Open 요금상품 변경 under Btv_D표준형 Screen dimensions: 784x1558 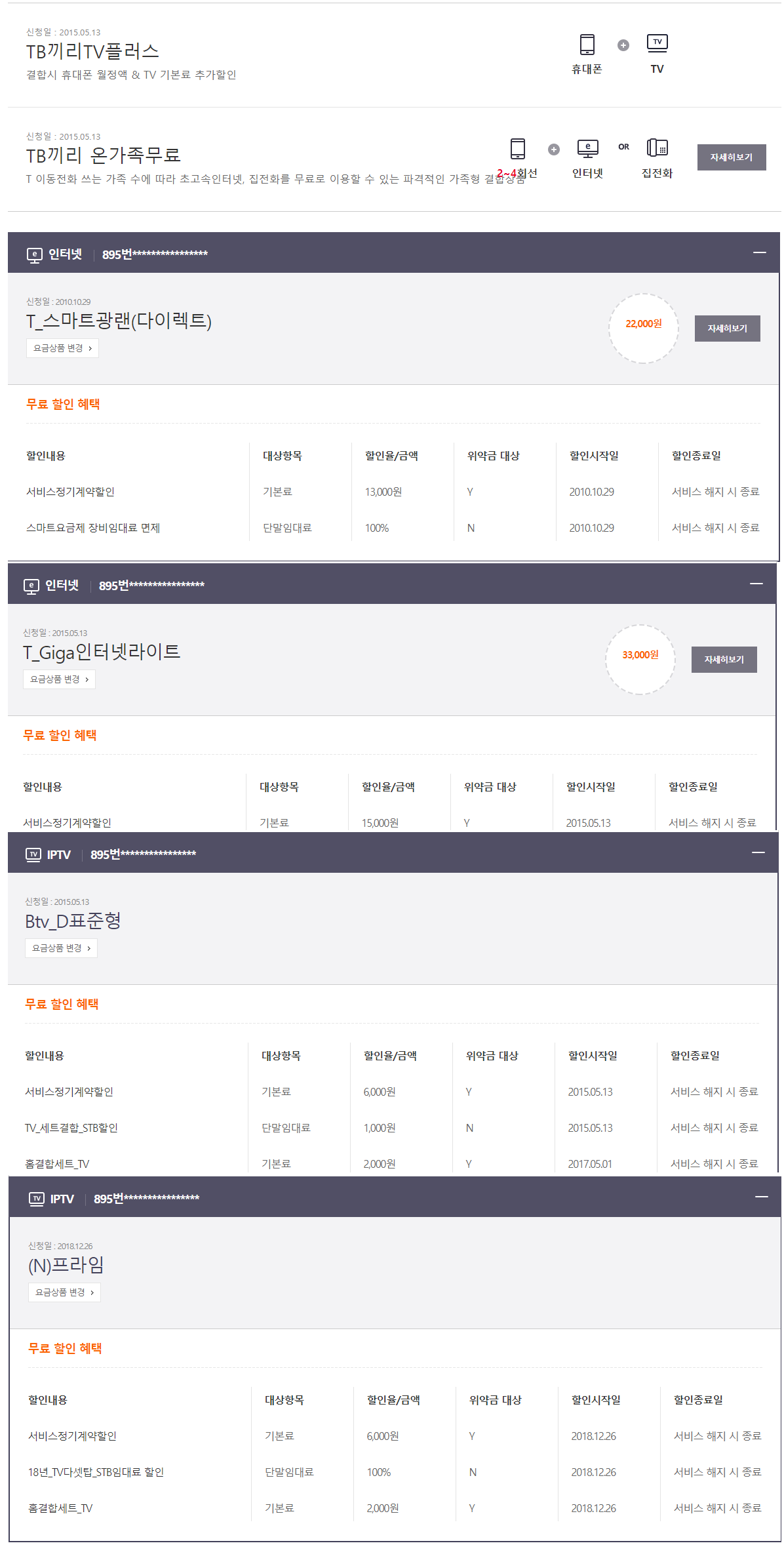click(x=61, y=948)
